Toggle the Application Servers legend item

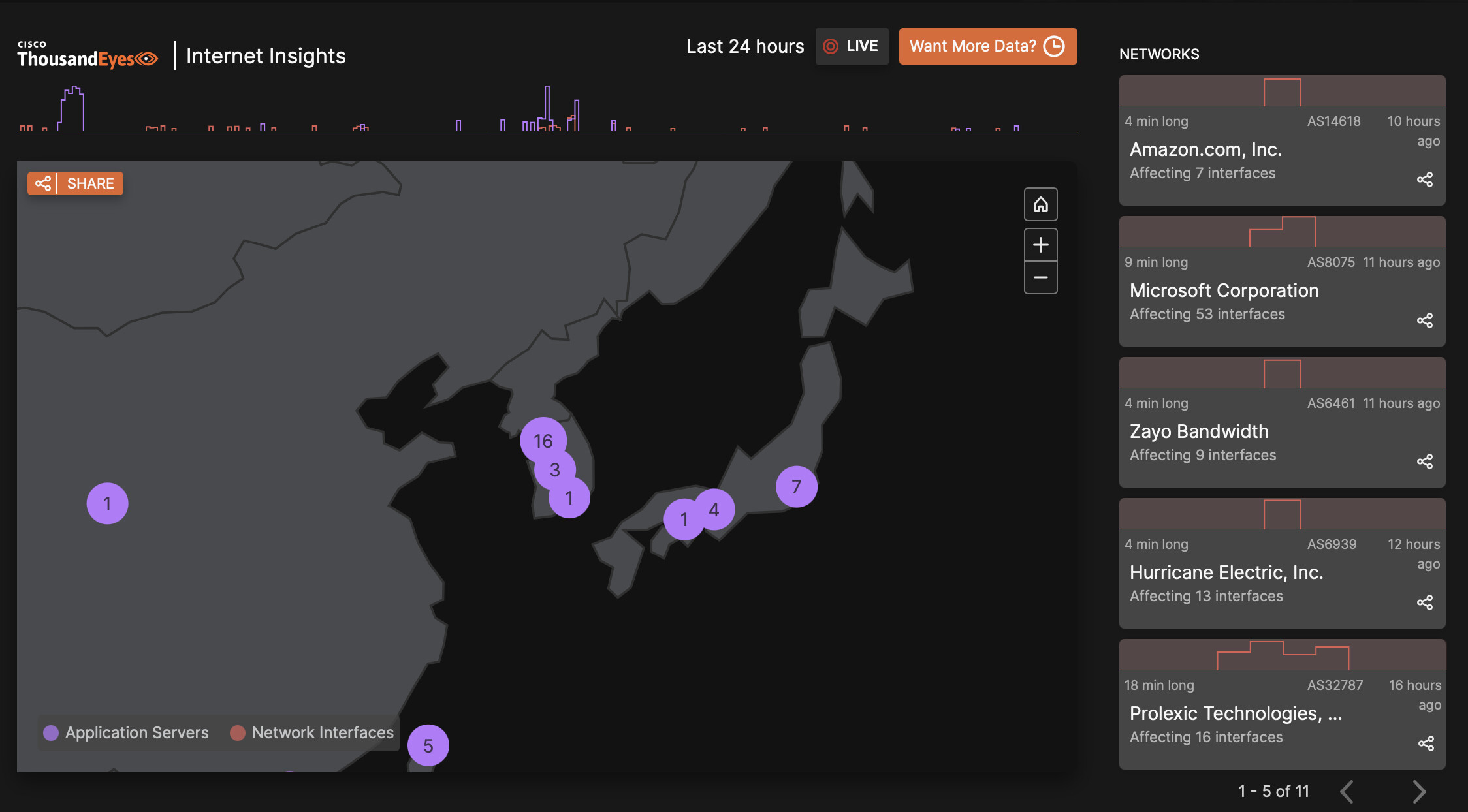126,733
